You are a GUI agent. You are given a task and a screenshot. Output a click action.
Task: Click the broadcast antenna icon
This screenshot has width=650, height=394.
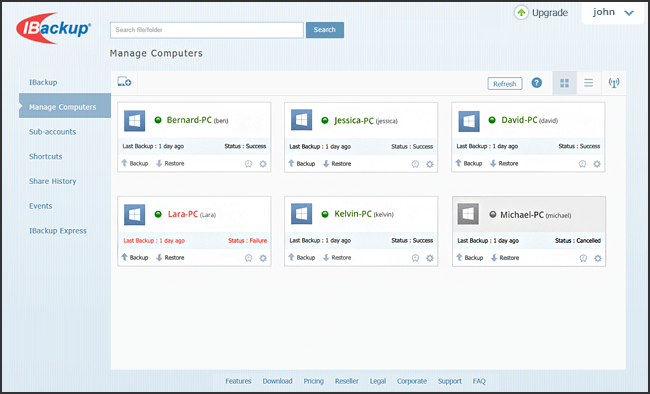614,83
